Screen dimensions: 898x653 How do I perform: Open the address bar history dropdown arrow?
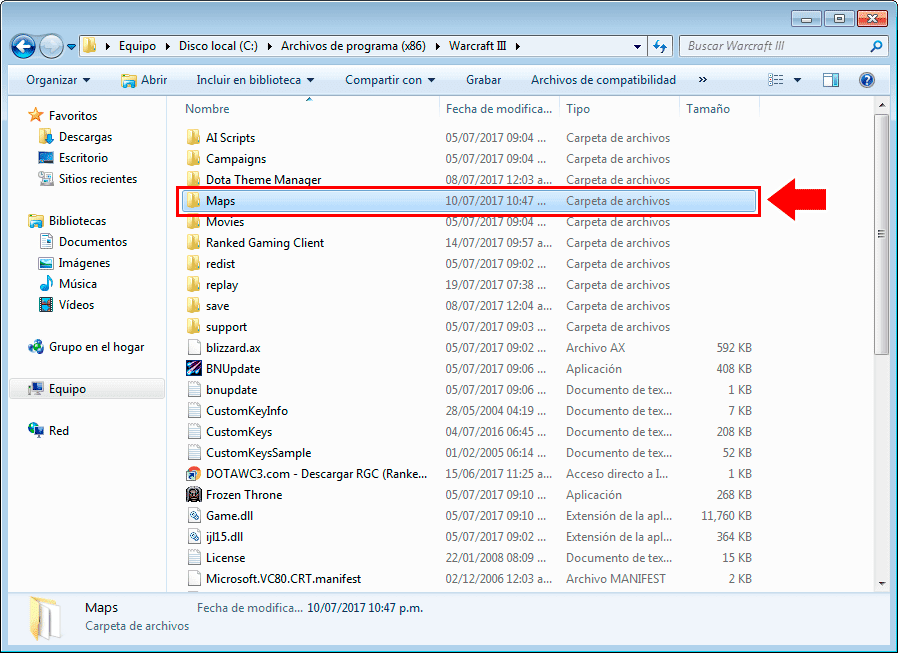point(637,47)
